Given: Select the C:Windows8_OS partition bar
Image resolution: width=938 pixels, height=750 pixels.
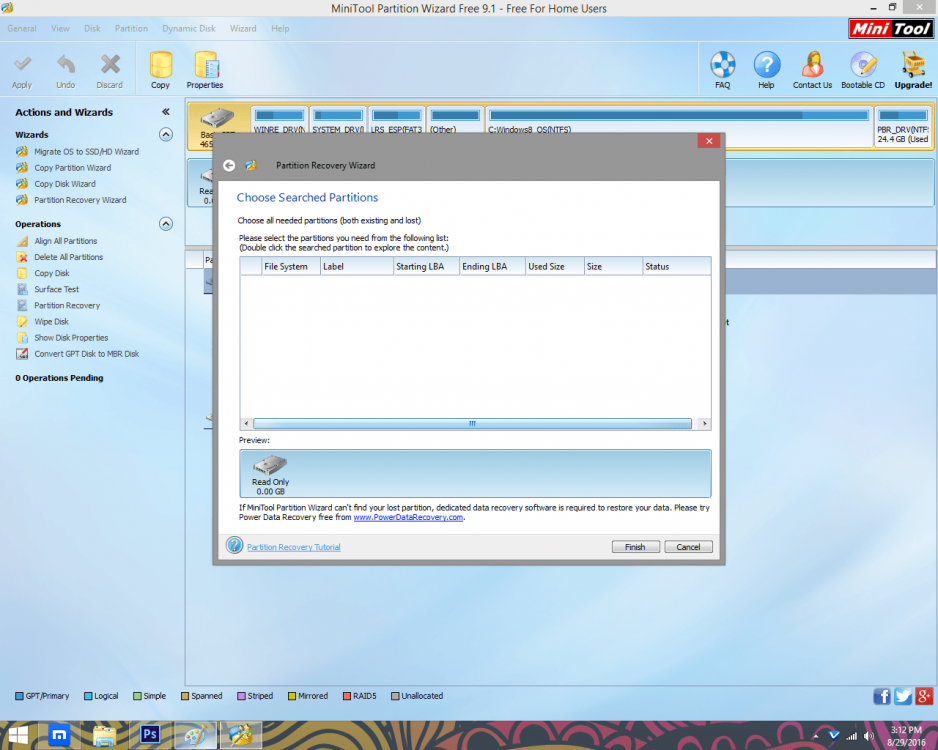Looking at the screenshot, I should (678, 115).
